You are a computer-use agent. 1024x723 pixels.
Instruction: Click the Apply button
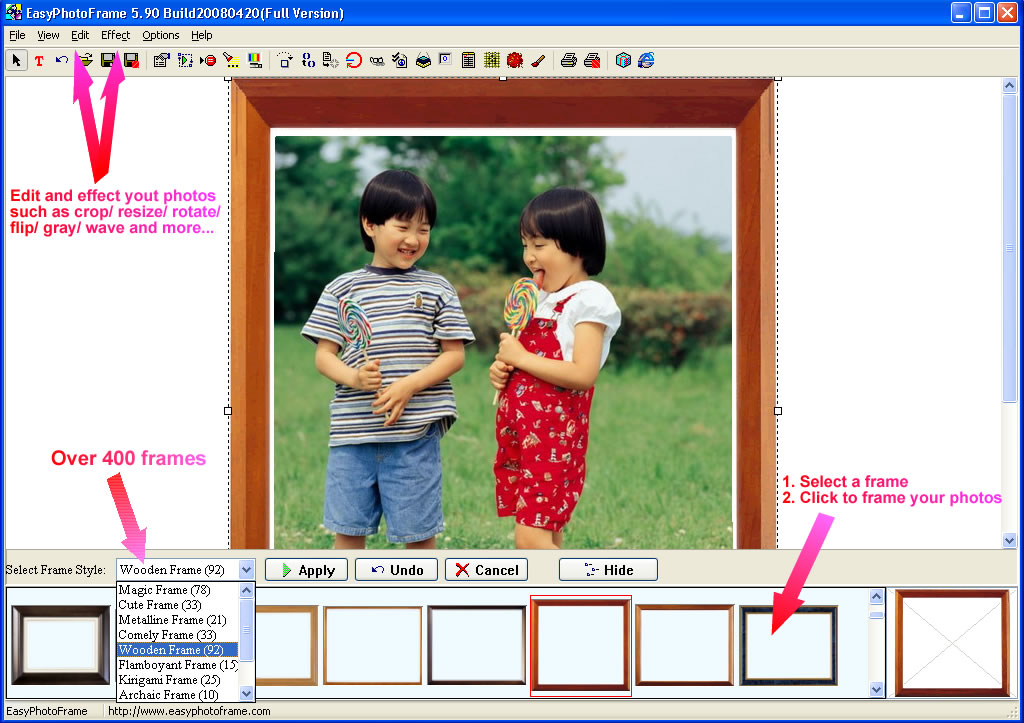click(306, 569)
